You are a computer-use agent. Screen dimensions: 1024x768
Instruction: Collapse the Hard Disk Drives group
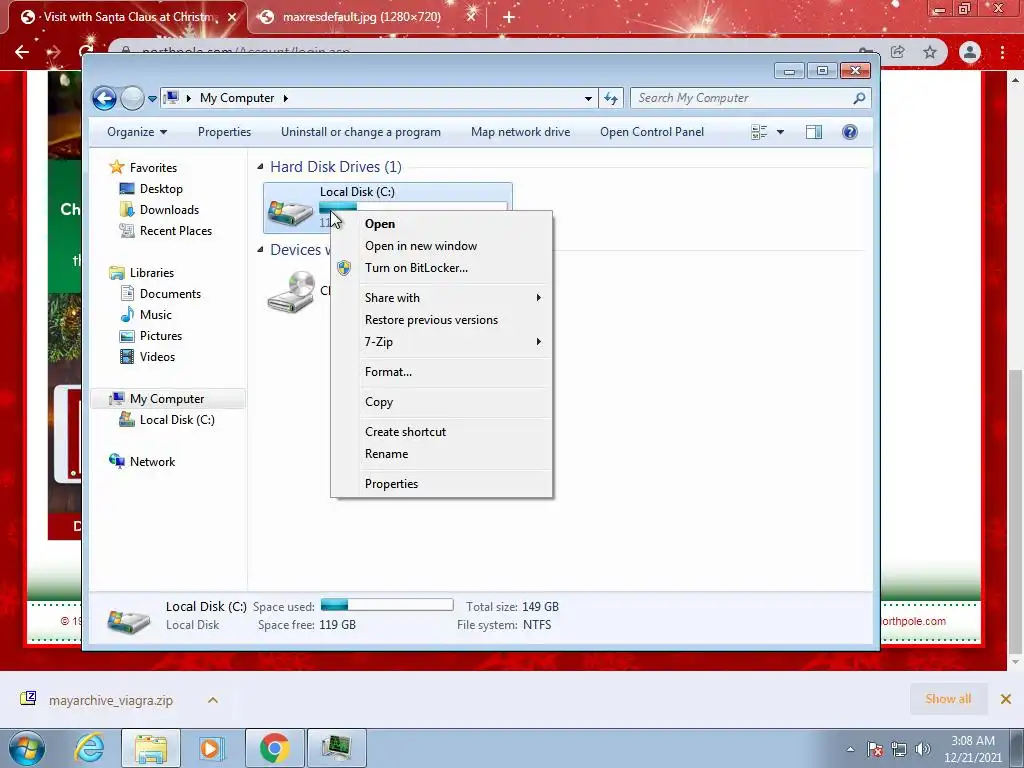[x=260, y=167]
